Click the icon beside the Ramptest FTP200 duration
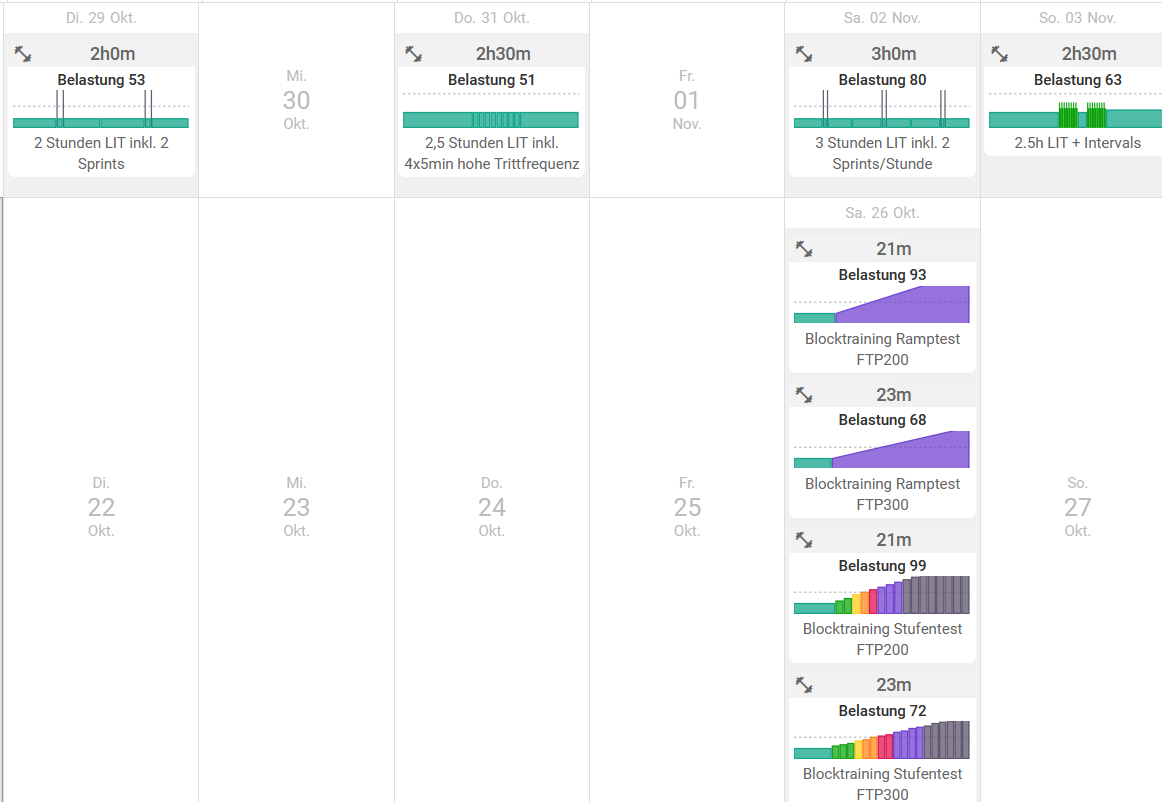 pyautogui.click(x=804, y=249)
